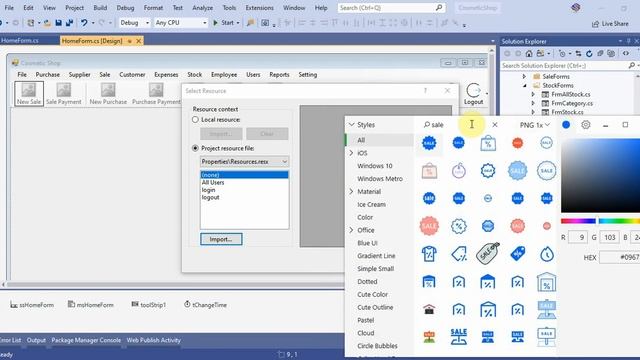640x360 pixels.
Task: Select the T-shirt discount icon
Action: pos(429,254)
